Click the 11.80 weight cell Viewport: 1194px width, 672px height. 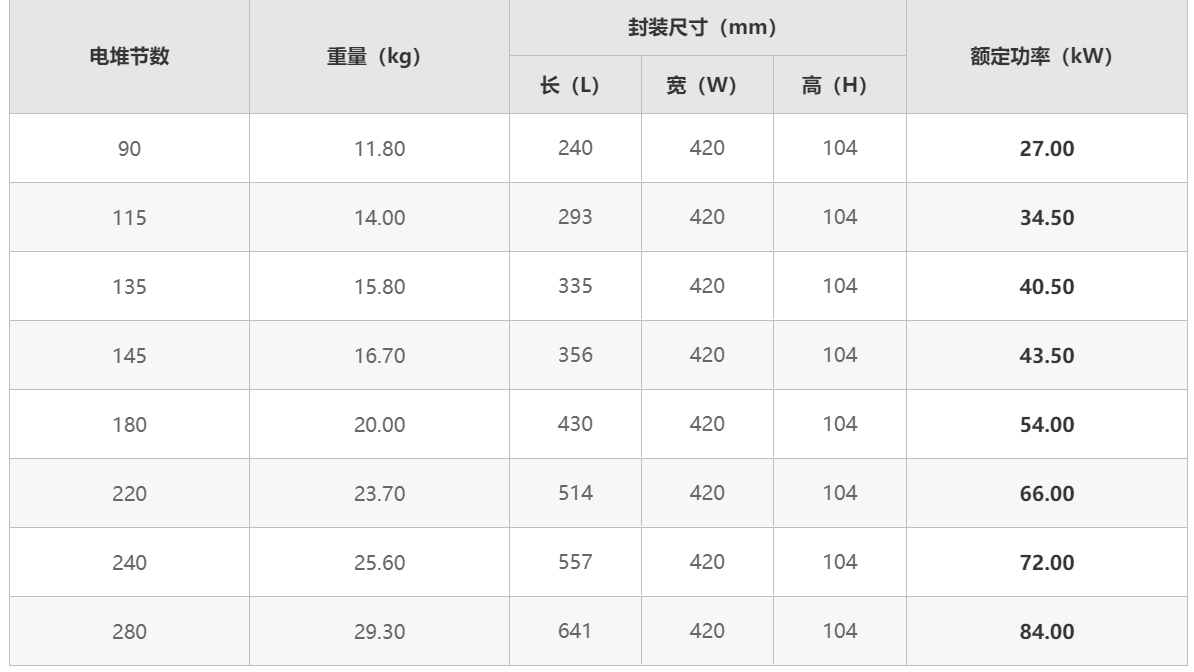(379, 149)
